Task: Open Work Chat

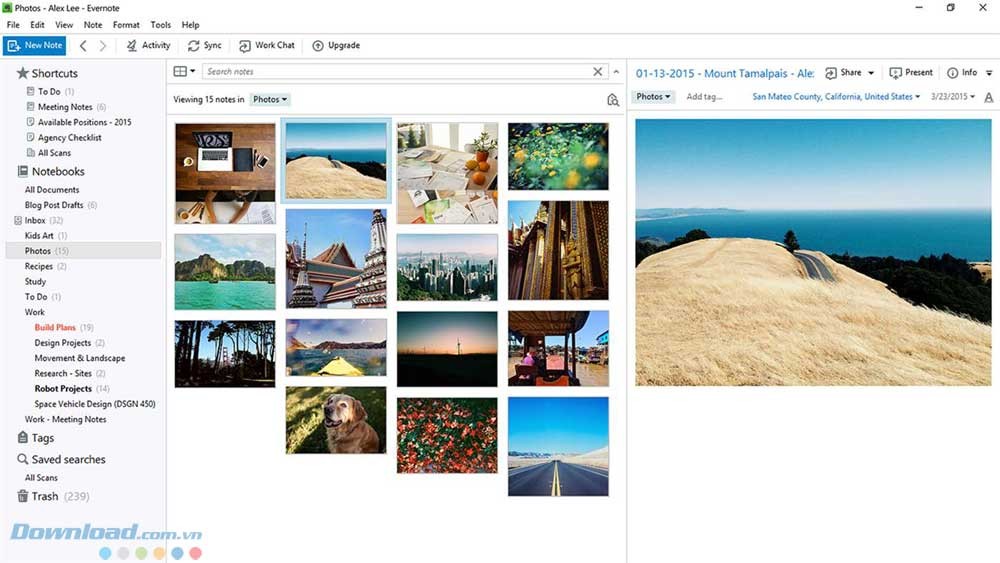Action: tap(267, 46)
